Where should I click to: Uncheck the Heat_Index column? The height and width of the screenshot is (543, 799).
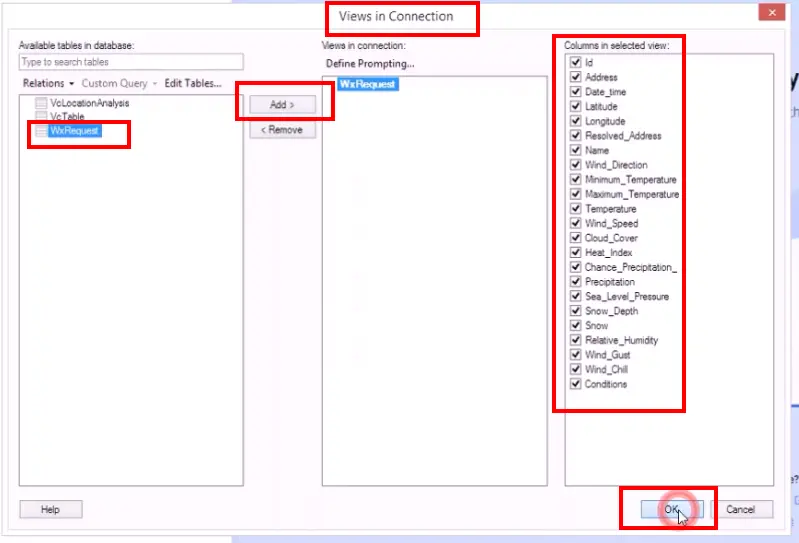[x=575, y=253]
